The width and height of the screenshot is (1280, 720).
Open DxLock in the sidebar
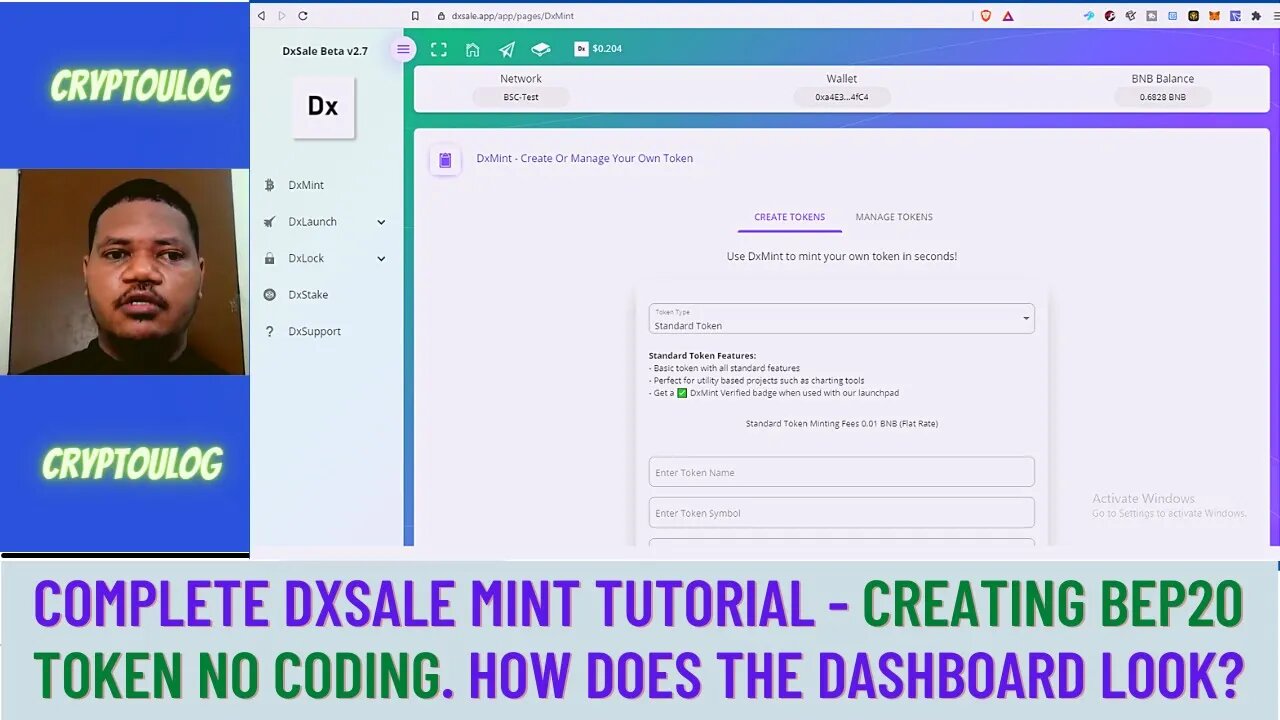click(x=306, y=258)
